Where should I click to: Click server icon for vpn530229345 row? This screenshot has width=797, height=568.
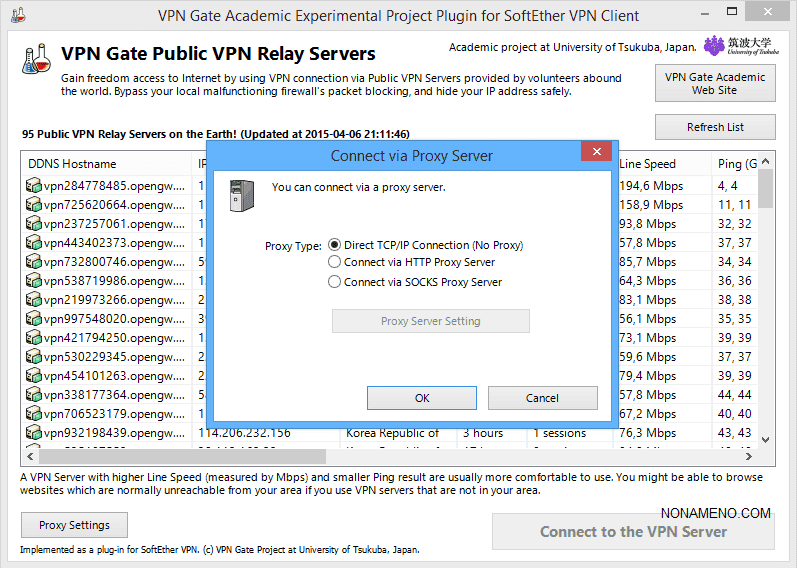34,356
